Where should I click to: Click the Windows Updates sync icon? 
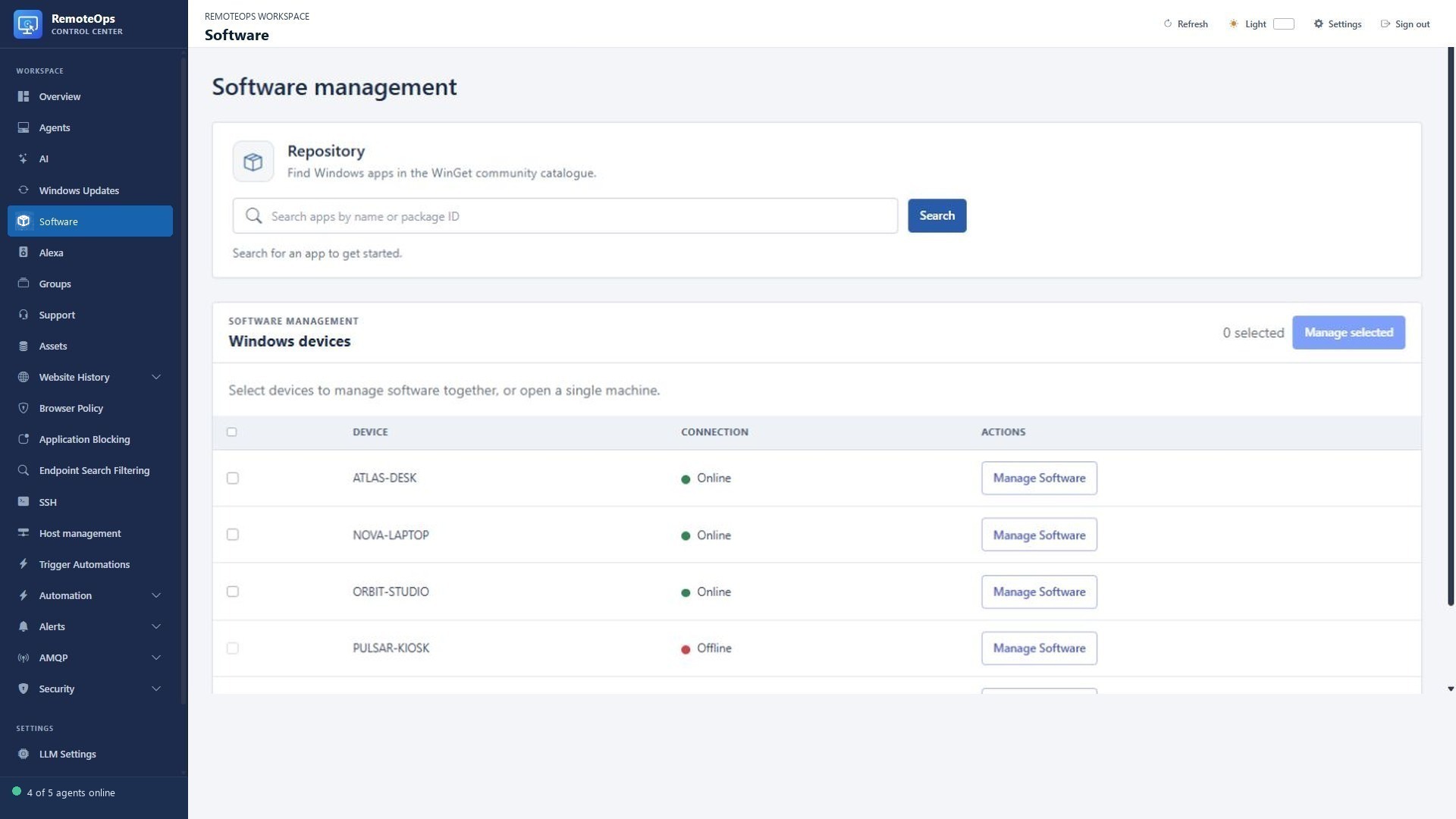pyautogui.click(x=24, y=190)
